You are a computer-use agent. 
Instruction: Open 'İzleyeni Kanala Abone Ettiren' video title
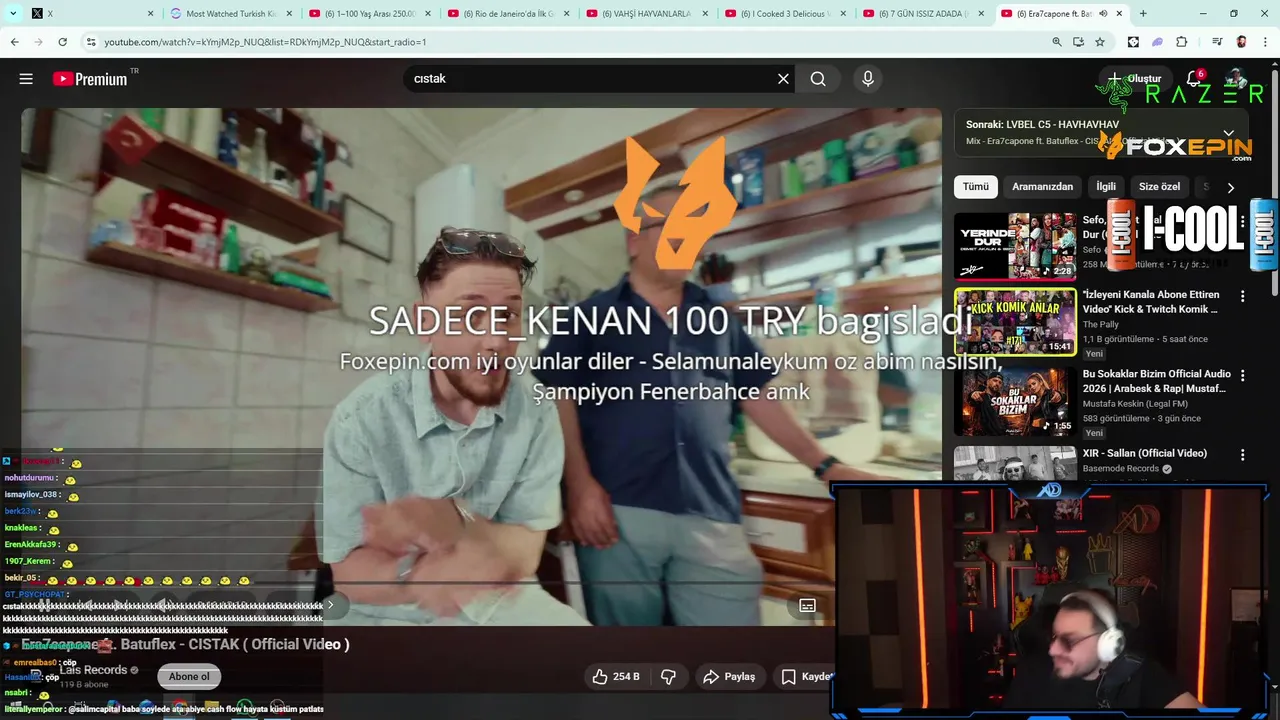coord(1150,302)
